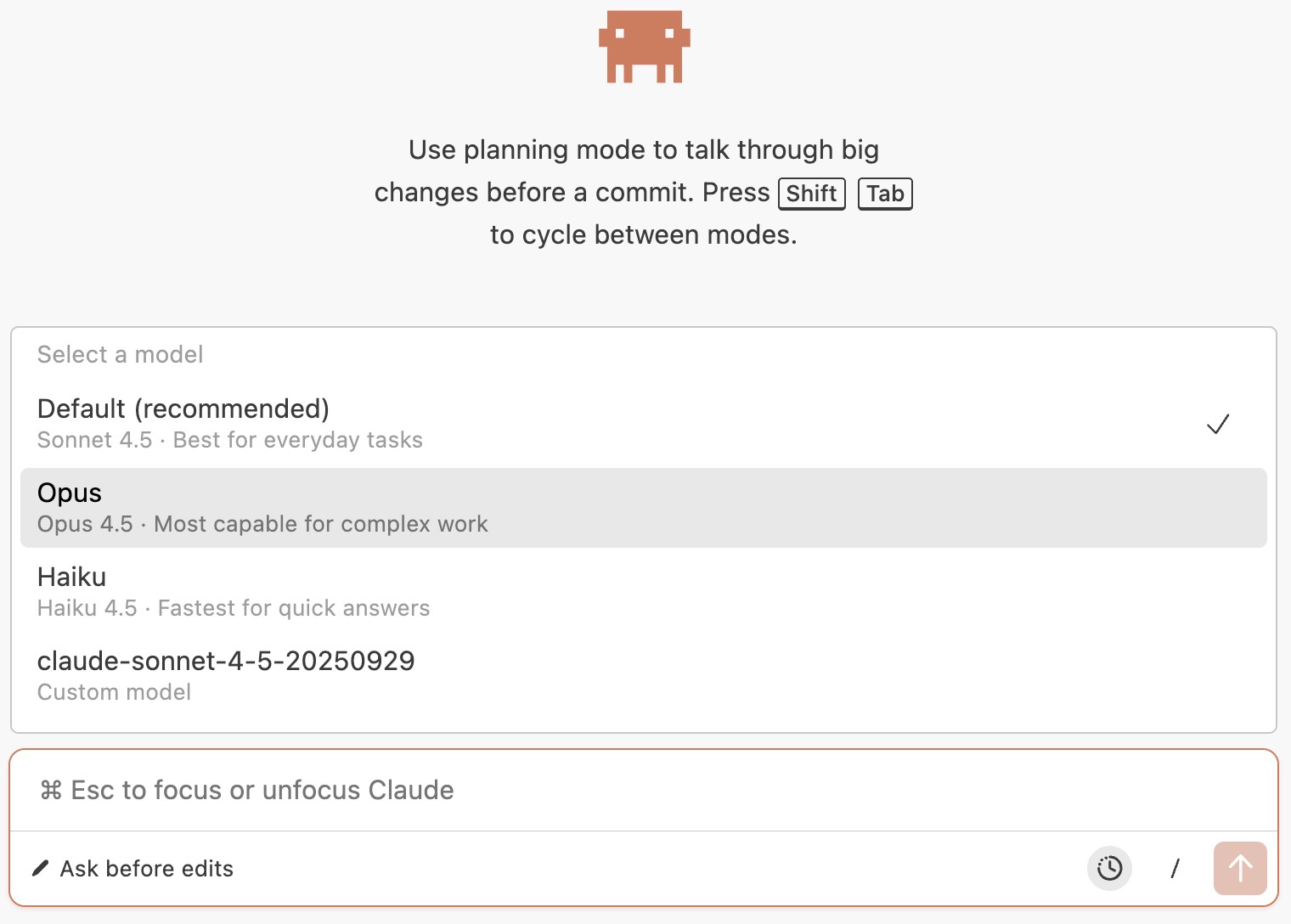
Task: Click Haiku 4.5 Fastest description text
Action: 234,608
